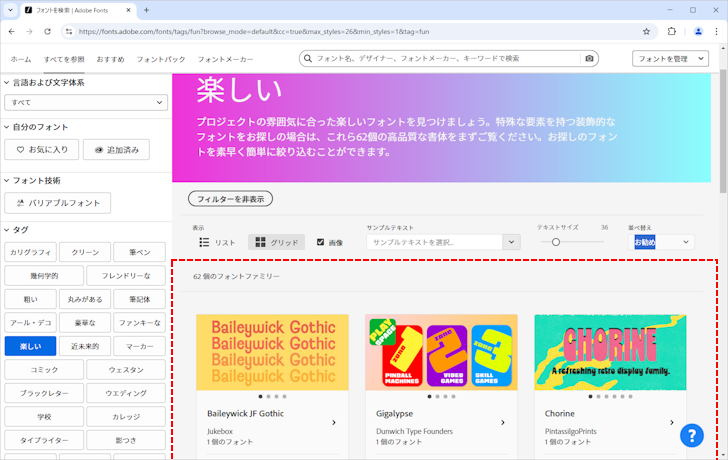Open the フォントパック menu
The height and width of the screenshot is (460, 728).
(x=161, y=59)
